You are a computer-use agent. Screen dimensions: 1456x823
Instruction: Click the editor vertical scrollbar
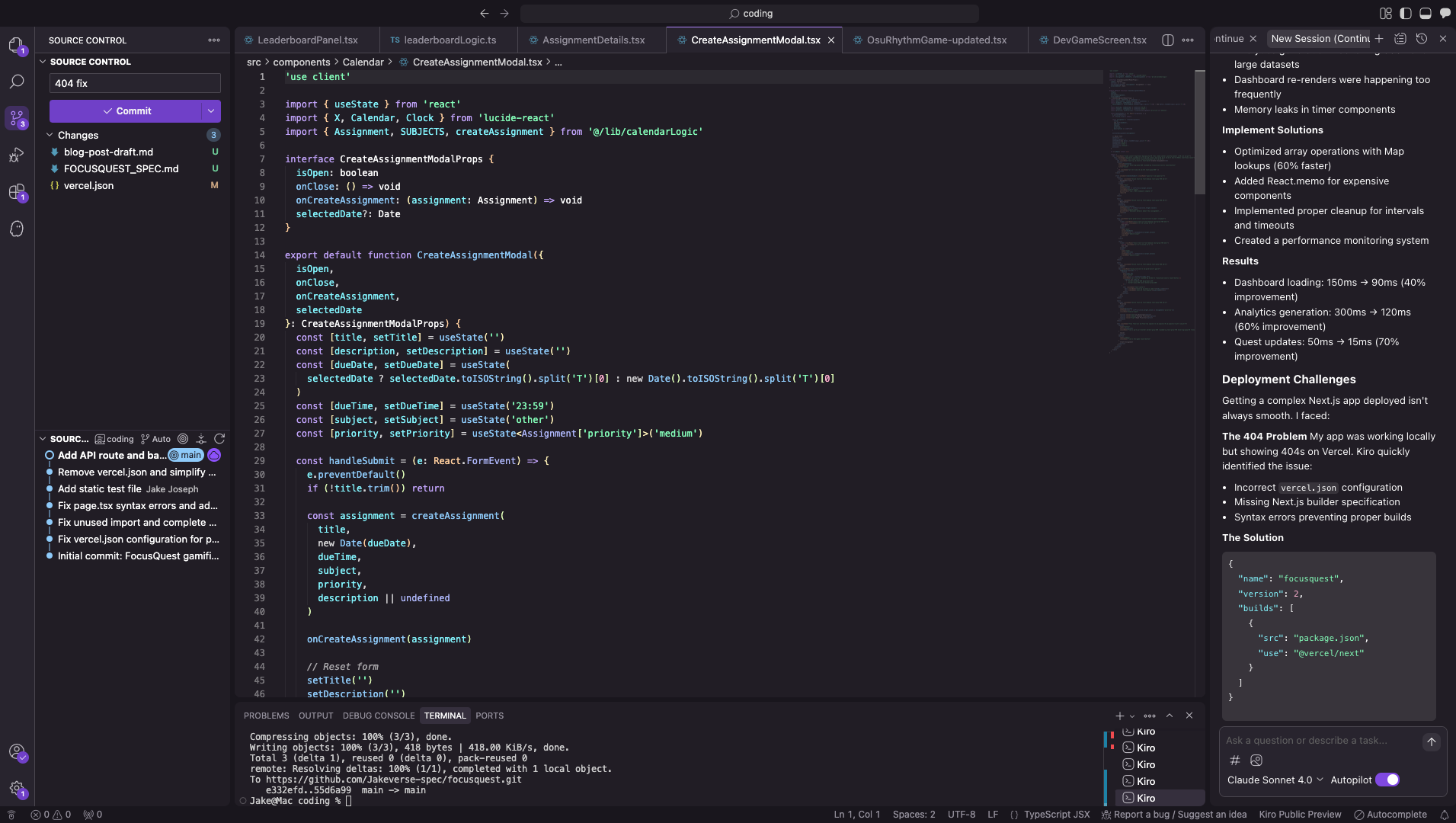click(x=1200, y=131)
